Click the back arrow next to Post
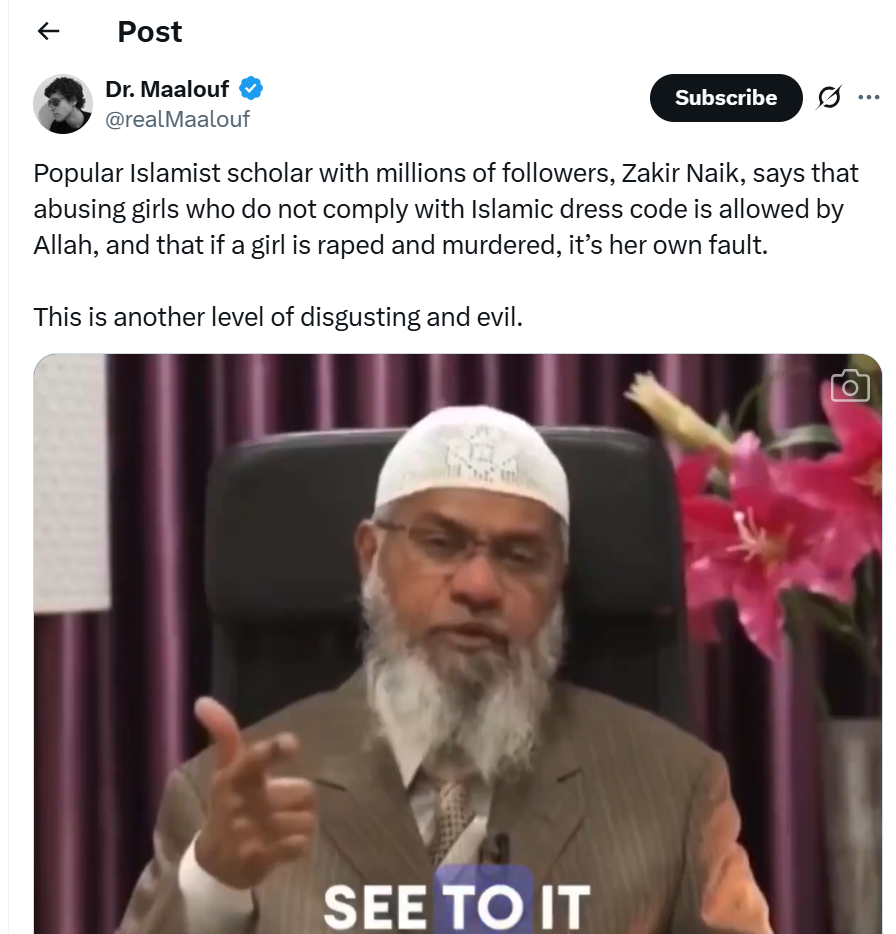 point(48,32)
